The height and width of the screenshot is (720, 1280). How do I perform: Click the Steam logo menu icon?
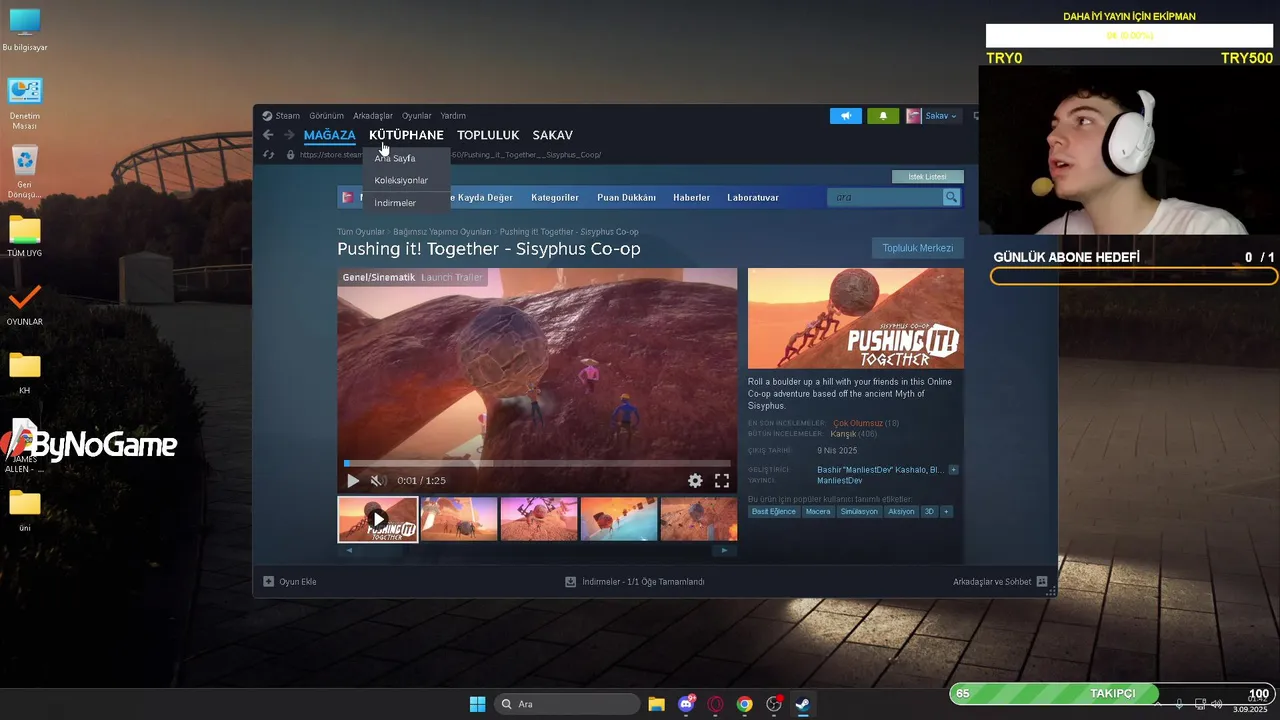click(x=267, y=116)
